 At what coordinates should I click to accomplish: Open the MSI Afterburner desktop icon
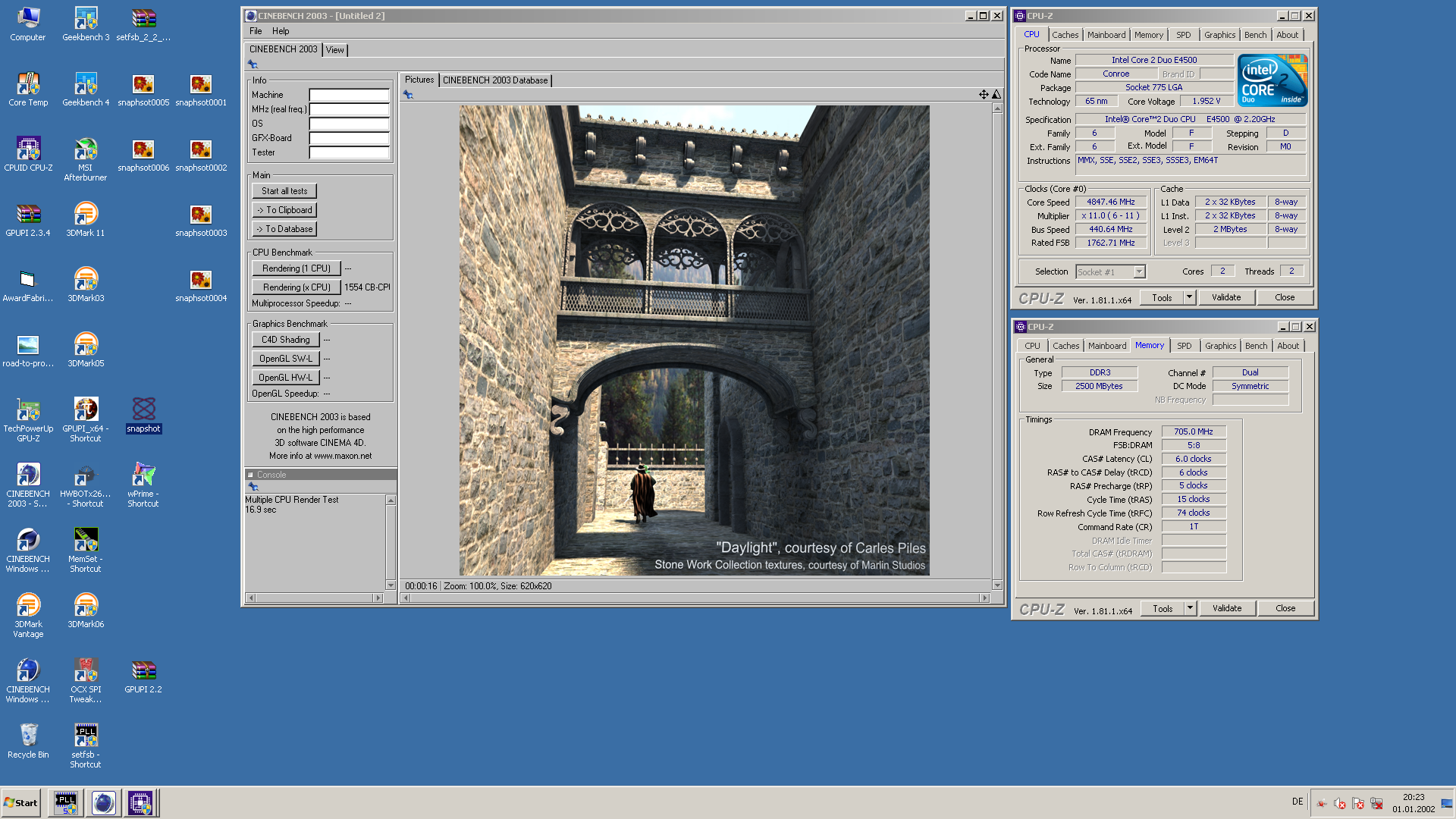click(x=86, y=158)
